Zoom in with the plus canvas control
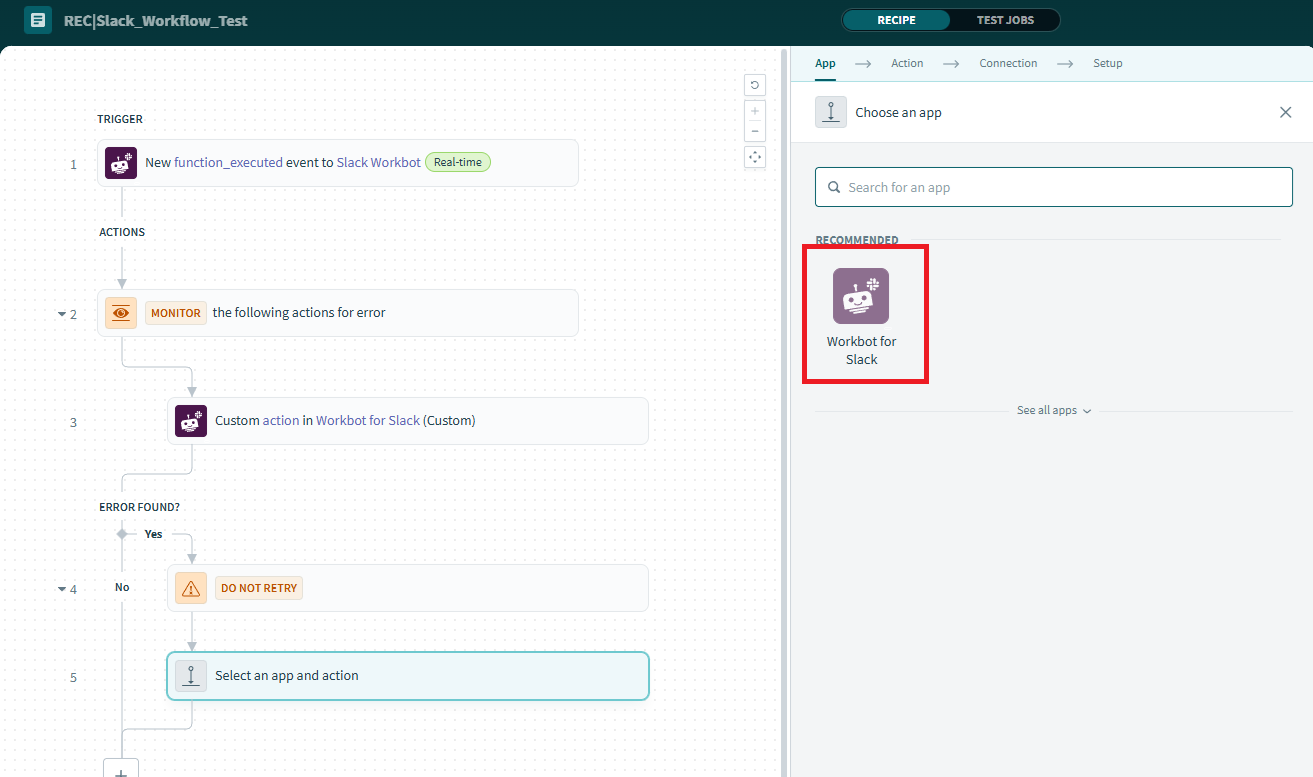This screenshot has width=1313, height=777. (755, 111)
